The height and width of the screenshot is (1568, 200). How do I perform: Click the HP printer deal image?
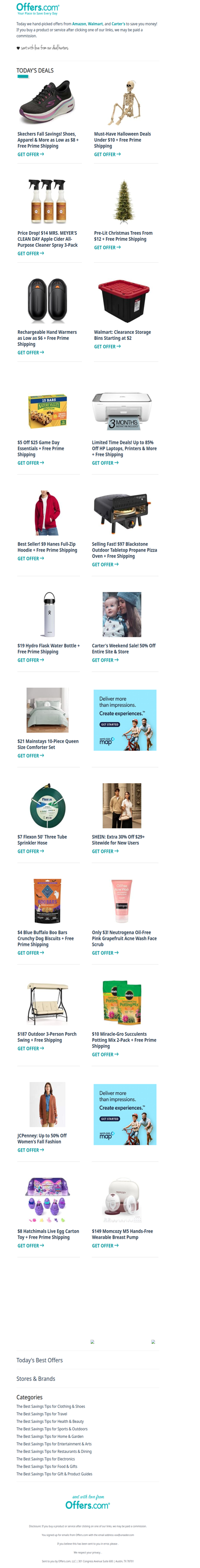[x=121, y=412]
